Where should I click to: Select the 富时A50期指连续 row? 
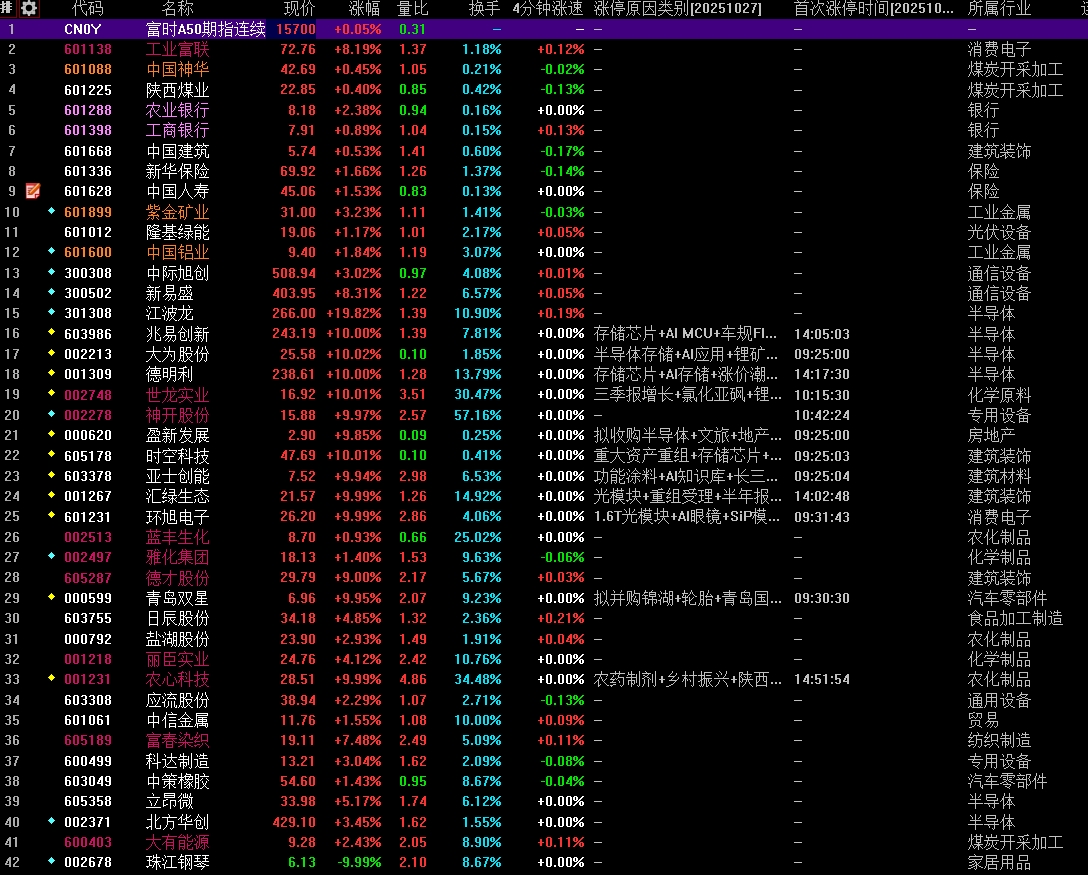[x=544, y=29]
